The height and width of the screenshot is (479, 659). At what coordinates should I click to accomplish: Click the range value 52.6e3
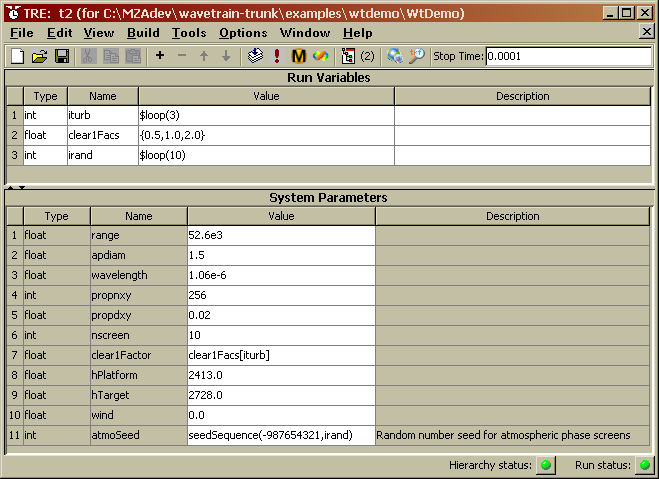[x=281, y=235]
